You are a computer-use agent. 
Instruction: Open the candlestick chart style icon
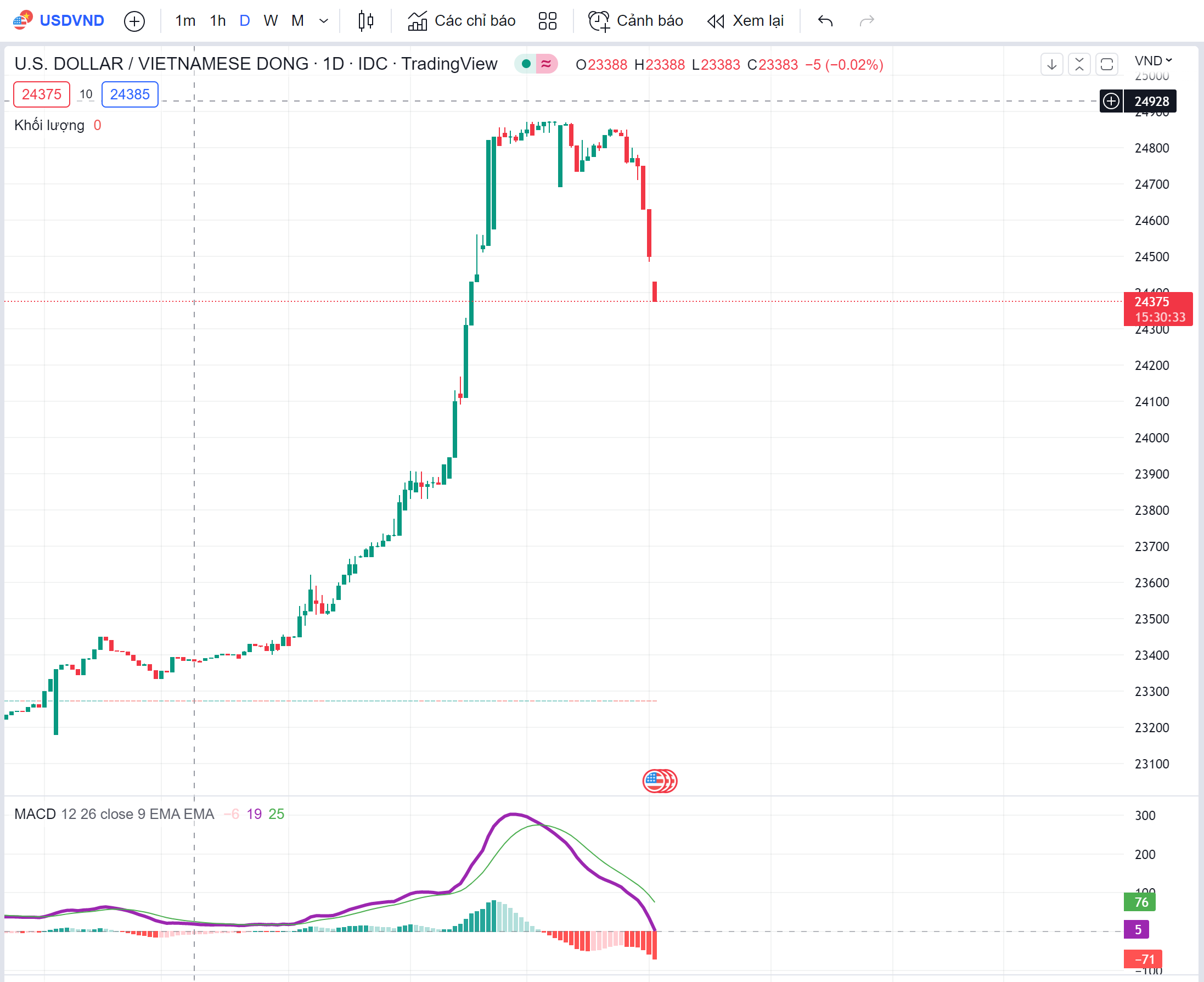point(366,21)
